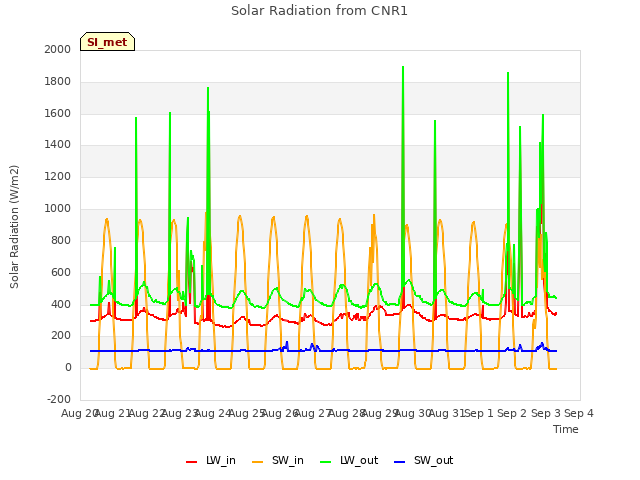The width and height of the screenshot is (640, 480).
Task: Toggle the SW_out legend entry
Action: tap(423, 461)
